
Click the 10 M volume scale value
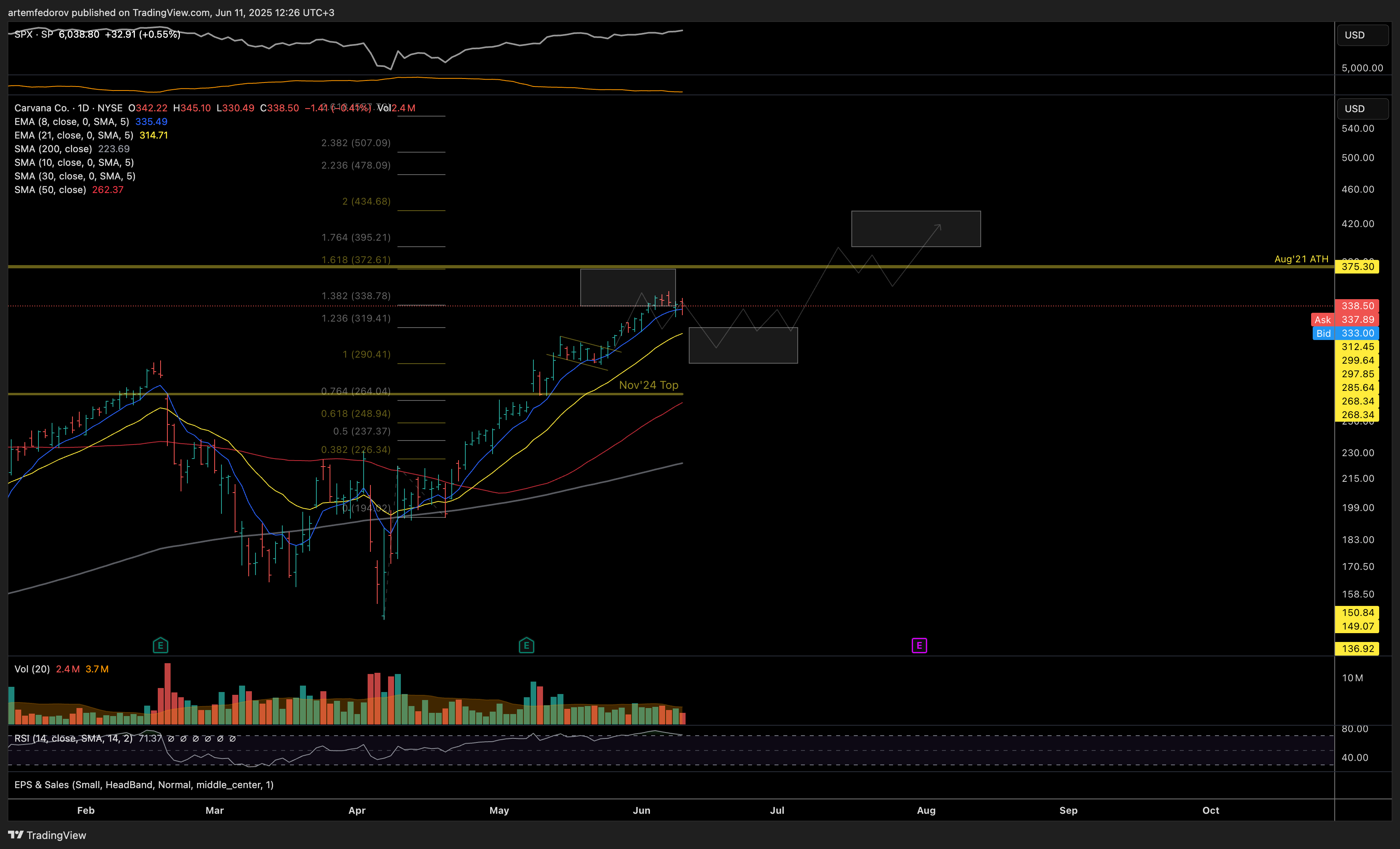click(x=1352, y=678)
